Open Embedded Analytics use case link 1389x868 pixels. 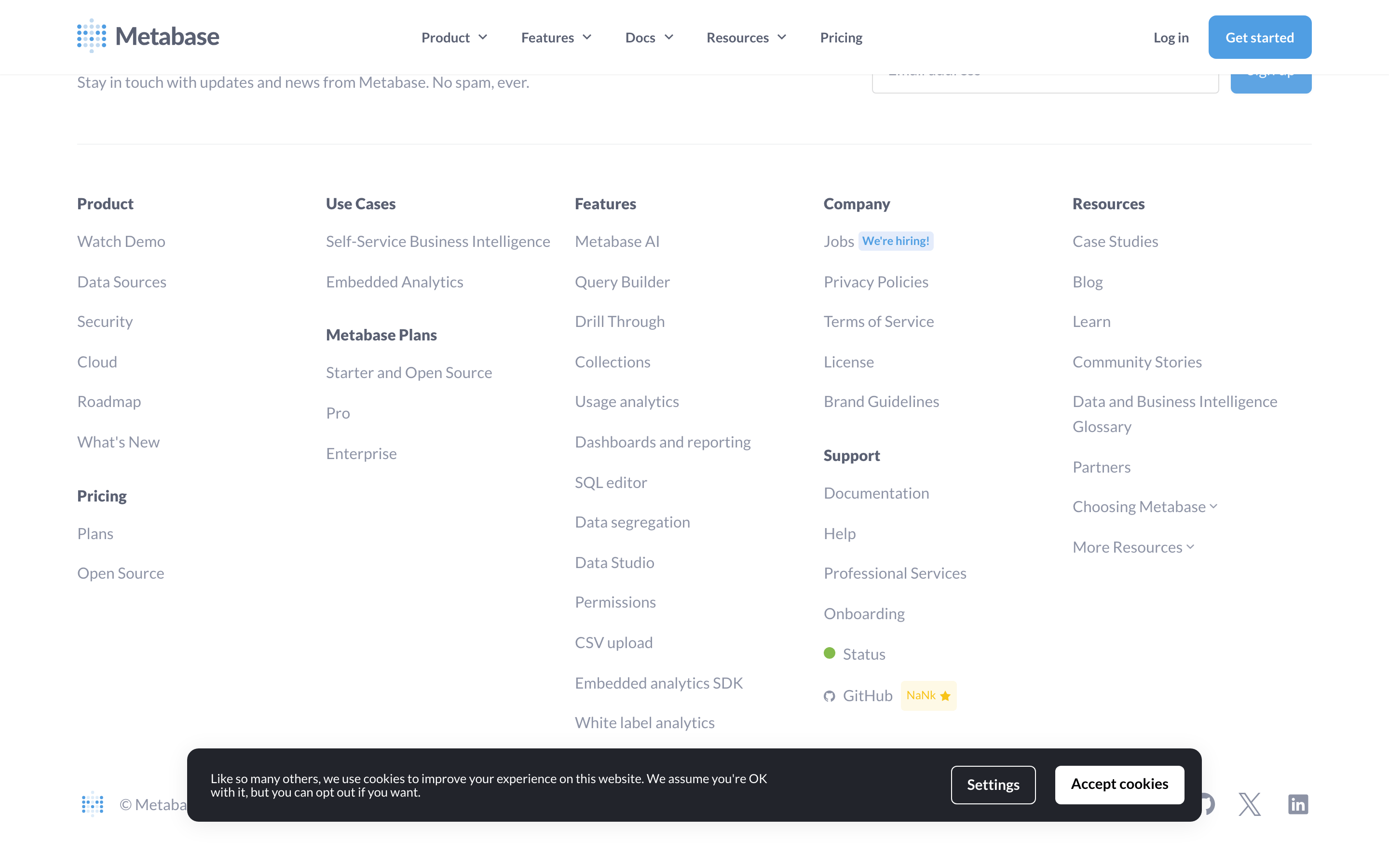395,282
